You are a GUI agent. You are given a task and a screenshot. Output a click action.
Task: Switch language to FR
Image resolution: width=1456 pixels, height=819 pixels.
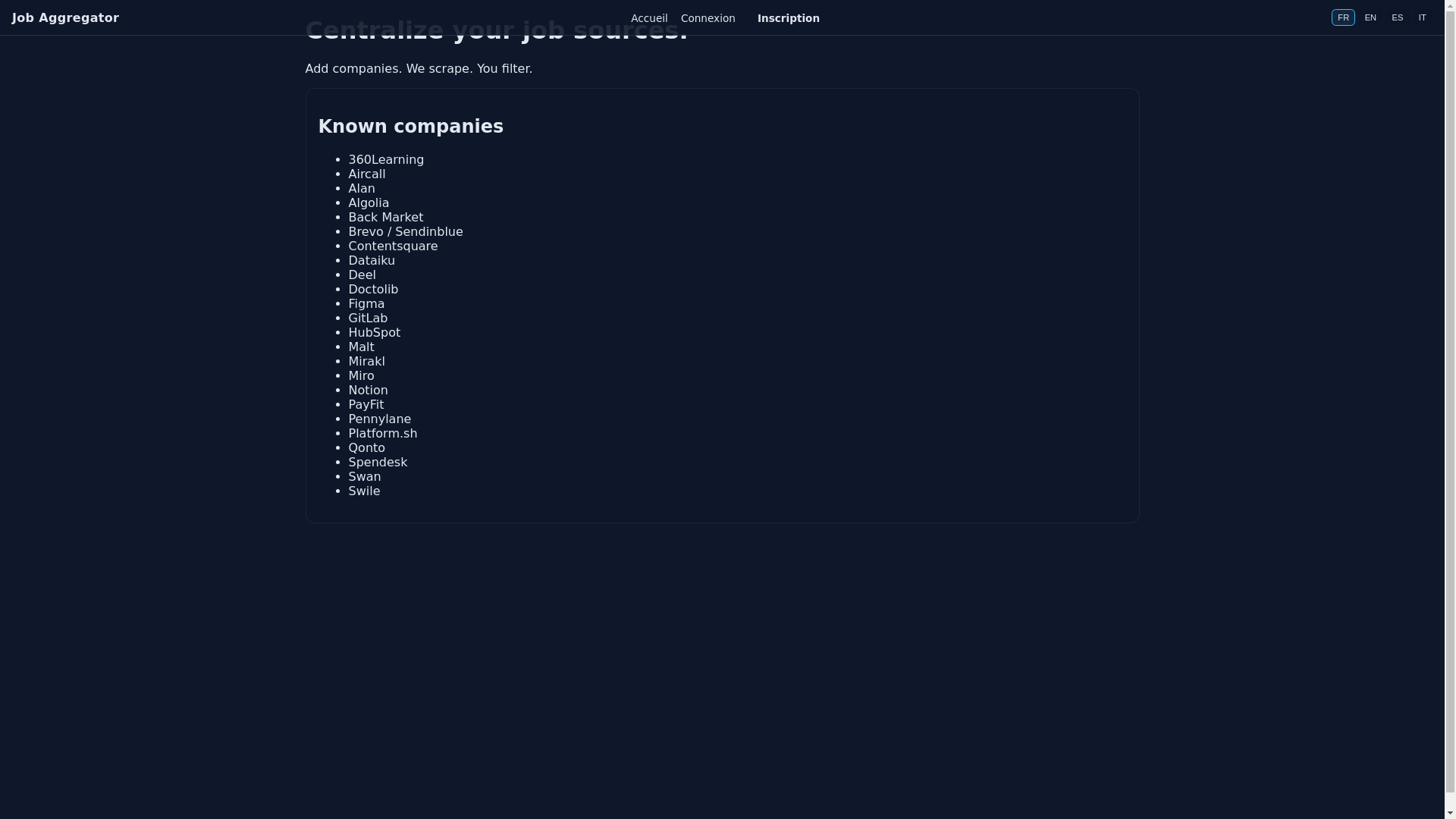[x=1343, y=17]
